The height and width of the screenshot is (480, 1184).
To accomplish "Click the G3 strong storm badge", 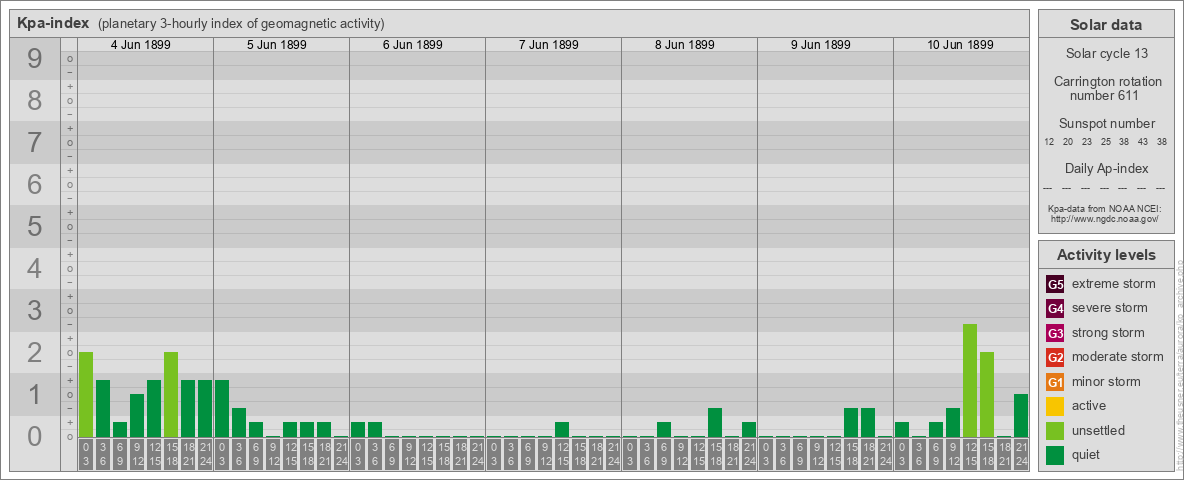I will click(1055, 333).
